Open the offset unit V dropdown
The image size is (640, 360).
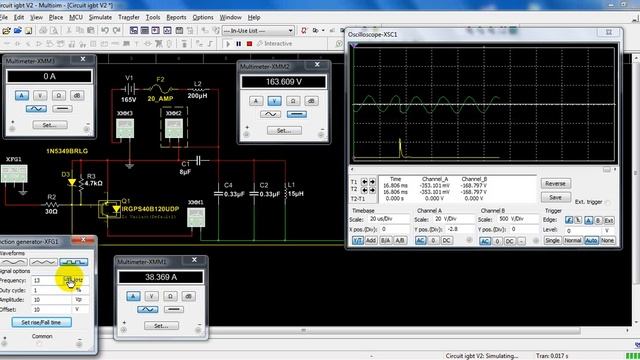[x=80, y=309]
